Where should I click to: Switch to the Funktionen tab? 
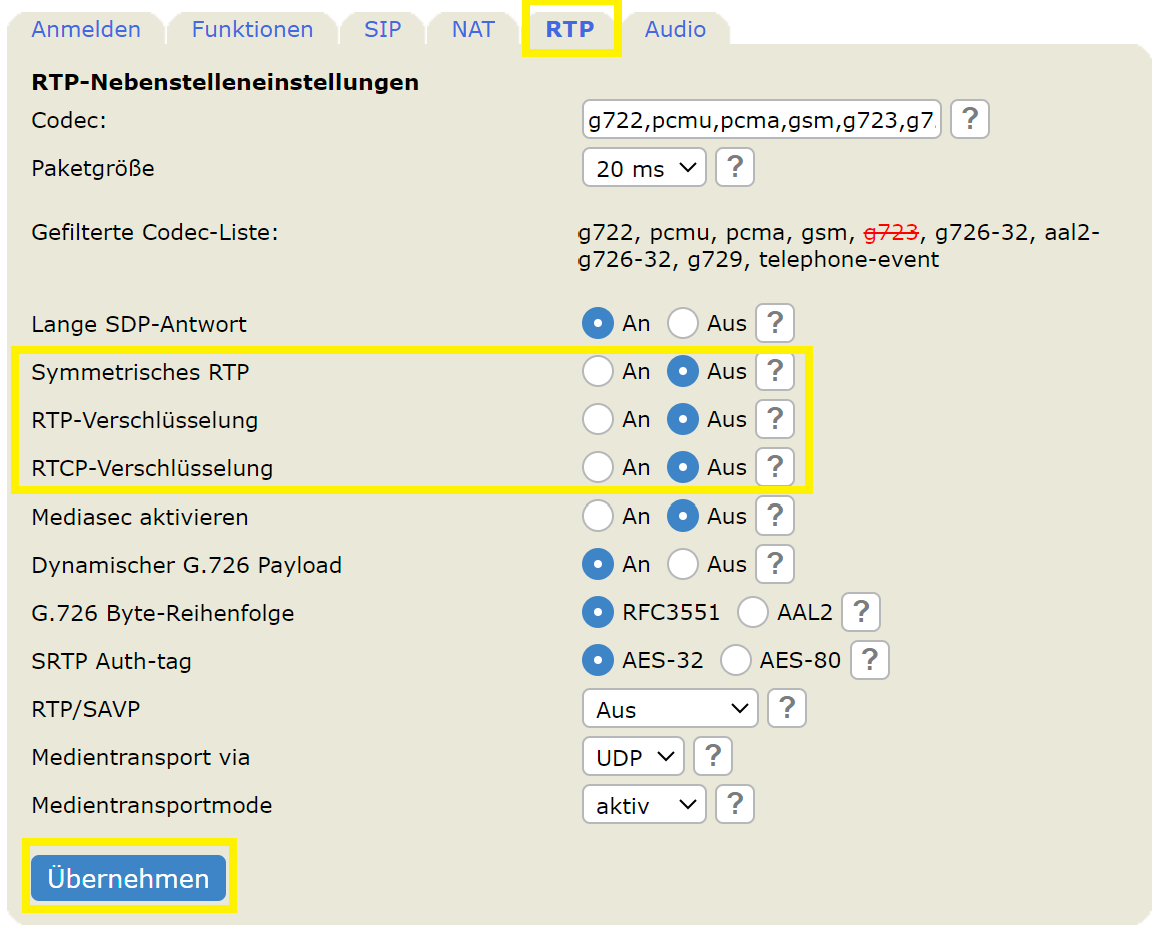point(252,29)
